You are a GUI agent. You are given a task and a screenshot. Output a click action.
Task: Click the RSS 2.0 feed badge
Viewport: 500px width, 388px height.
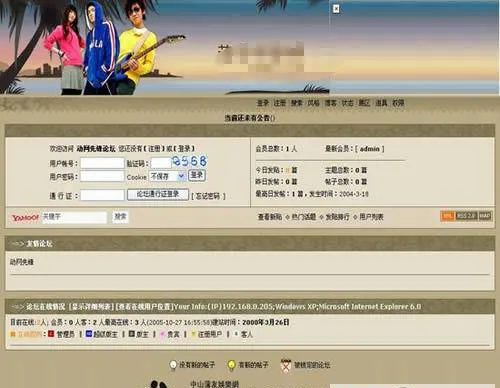click(466, 216)
